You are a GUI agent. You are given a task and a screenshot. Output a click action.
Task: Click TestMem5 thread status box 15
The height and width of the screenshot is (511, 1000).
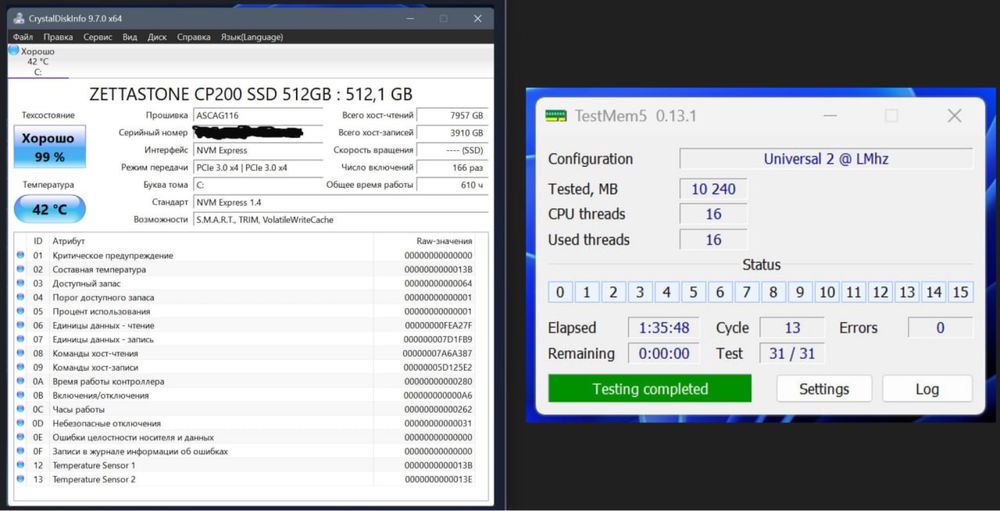(960, 293)
